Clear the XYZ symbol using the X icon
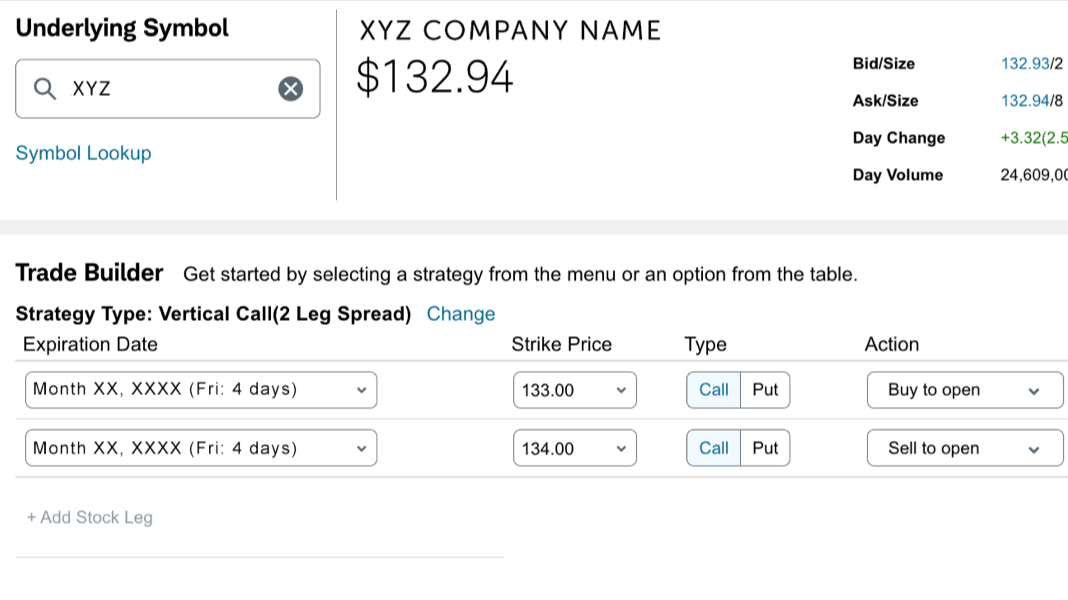This screenshot has width=1068, height=600. tap(290, 88)
